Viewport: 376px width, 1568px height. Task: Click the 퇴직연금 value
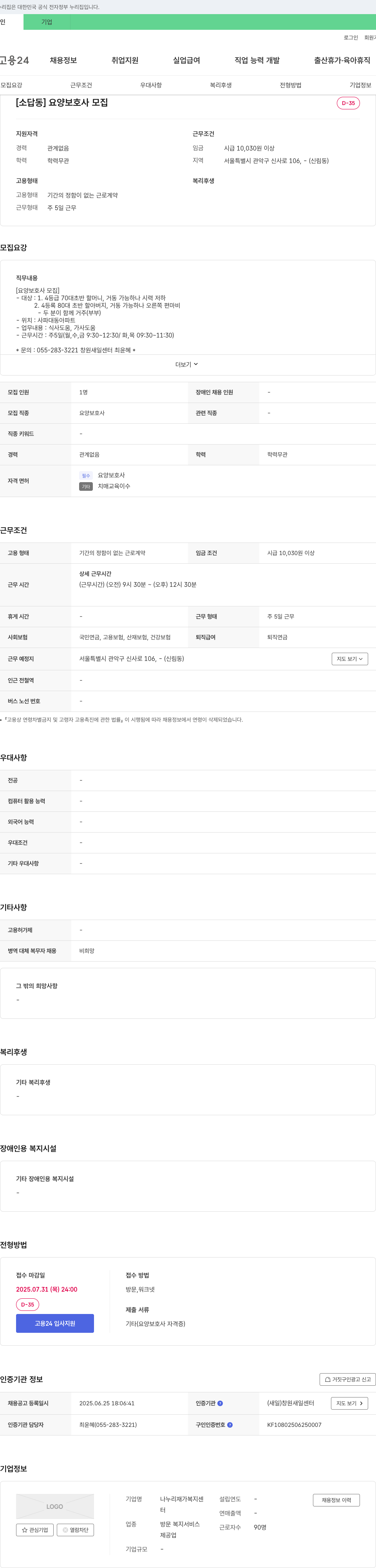277,637
